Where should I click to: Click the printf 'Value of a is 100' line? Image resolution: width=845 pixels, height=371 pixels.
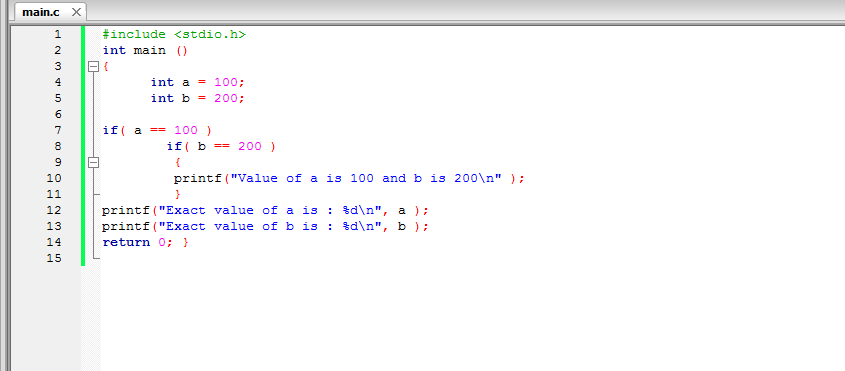[x=349, y=178]
